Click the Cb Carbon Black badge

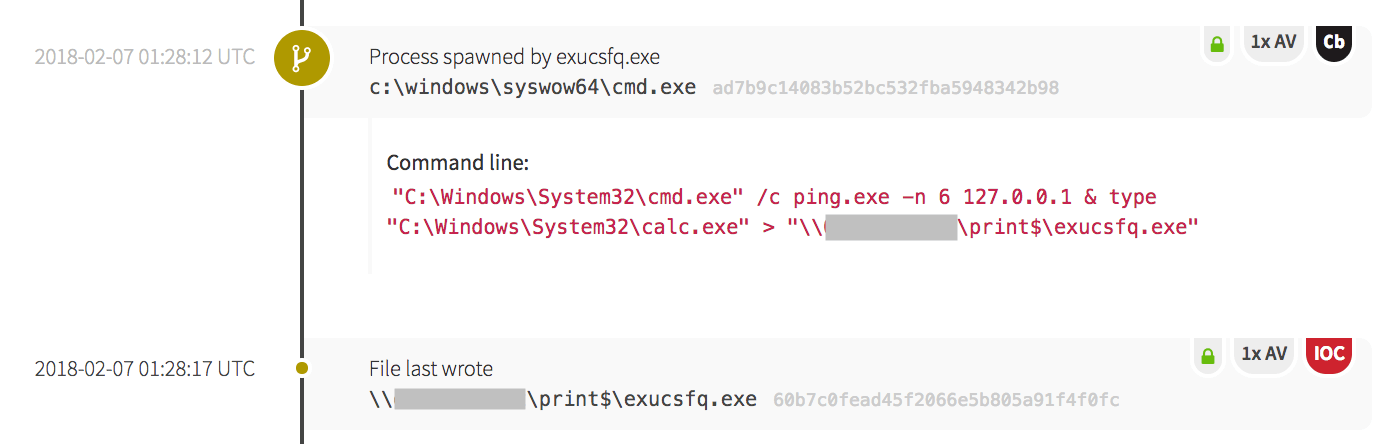click(1333, 42)
